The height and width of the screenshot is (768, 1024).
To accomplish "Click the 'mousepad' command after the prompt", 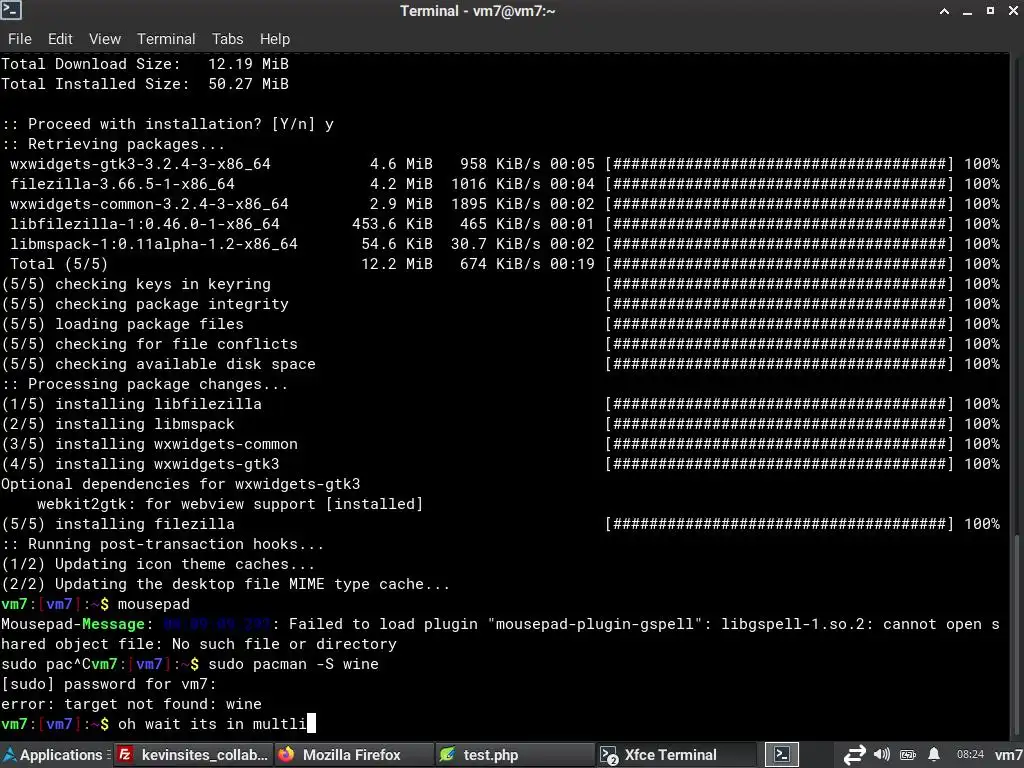I will (153, 604).
